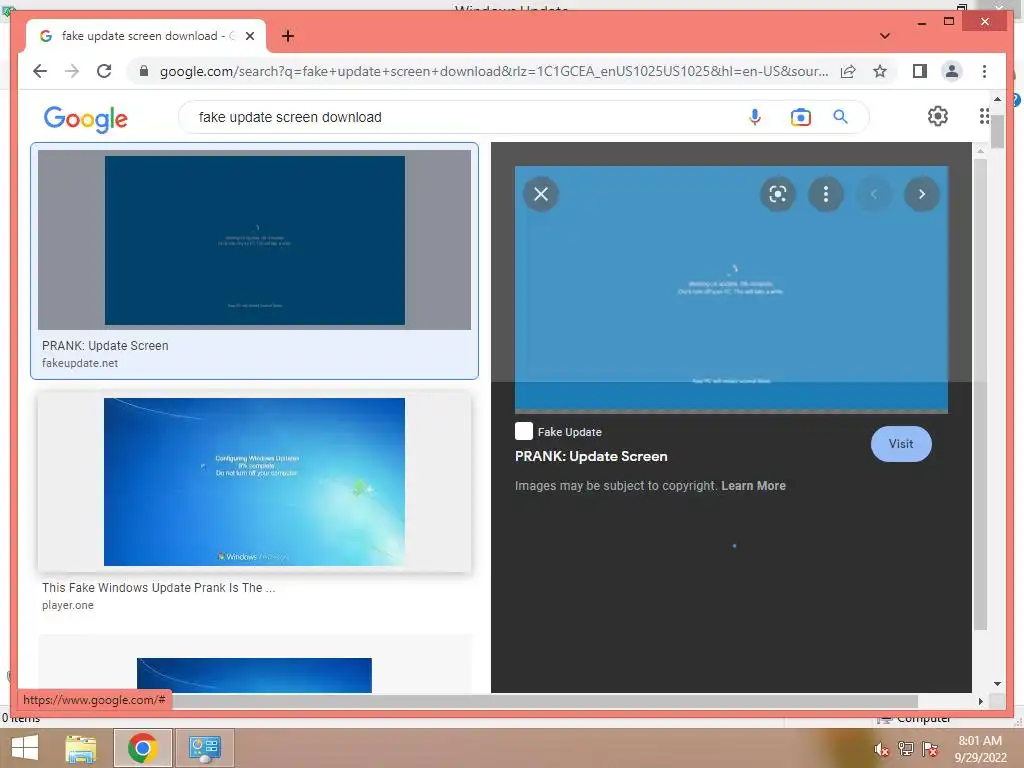The width and height of the screenshot is (1024, 768).
Task: Reload the current page
Action: [104, 71]
